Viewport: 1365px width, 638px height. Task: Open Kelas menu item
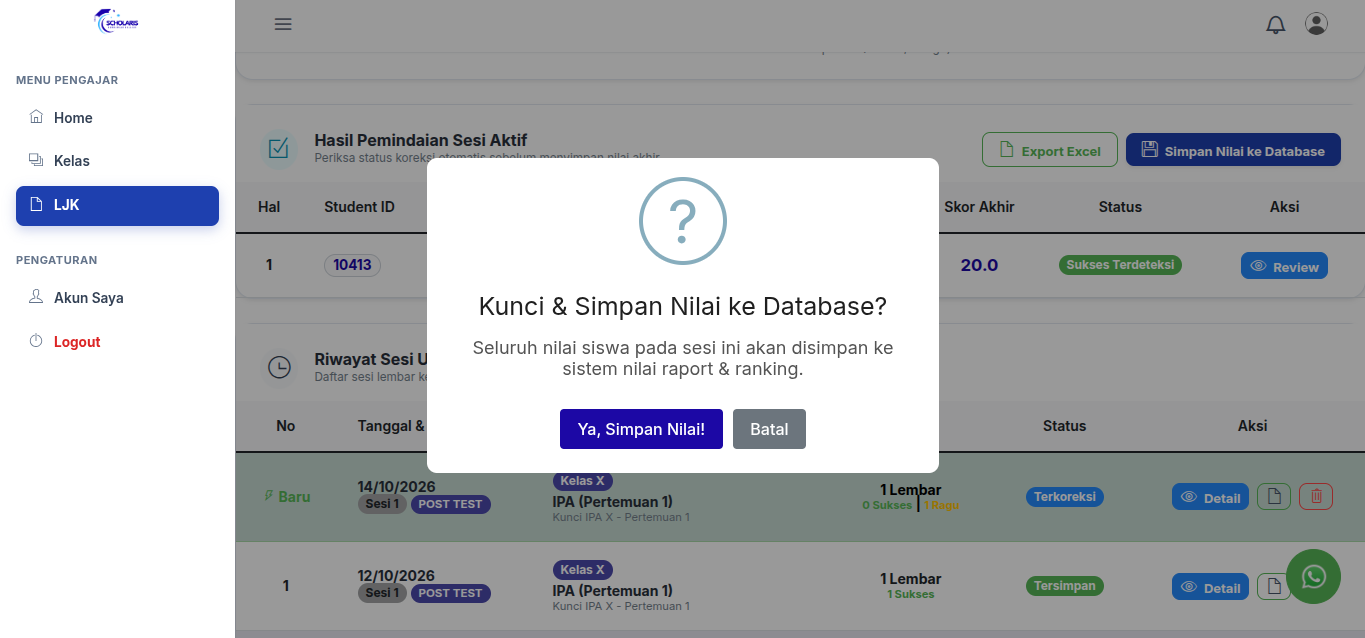tap(117, 161)
